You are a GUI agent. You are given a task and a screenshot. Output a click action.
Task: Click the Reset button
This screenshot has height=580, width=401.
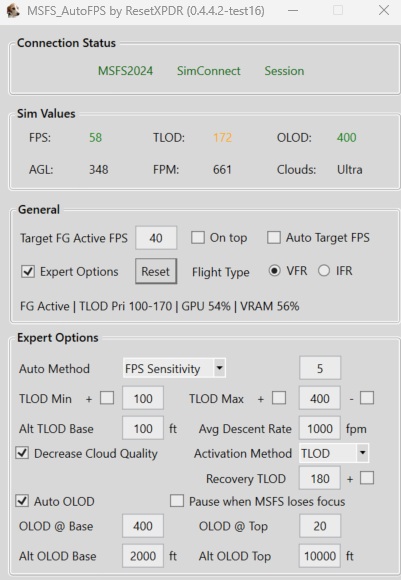(156, 271)
